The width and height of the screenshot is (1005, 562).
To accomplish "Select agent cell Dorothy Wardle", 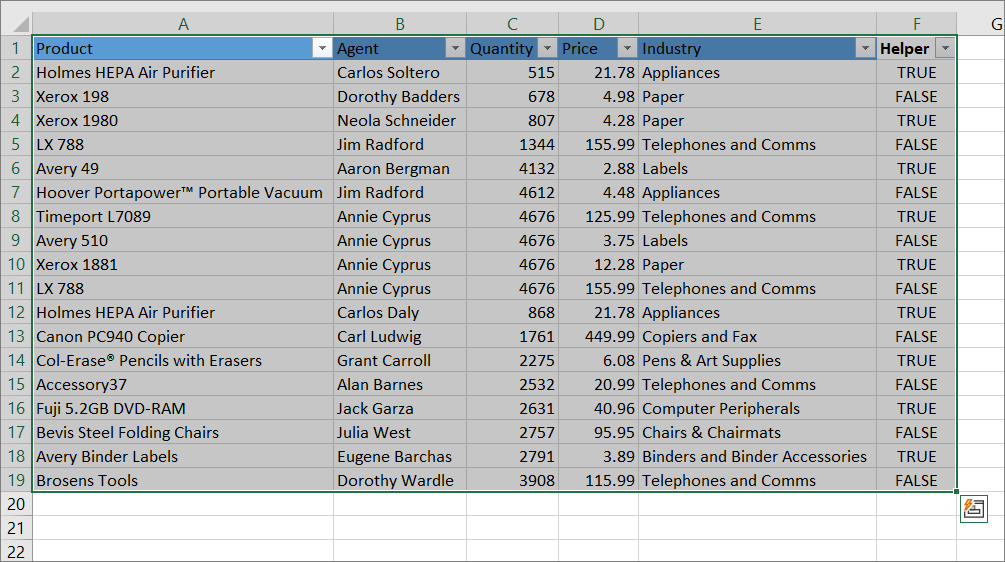I will point(400,481).
